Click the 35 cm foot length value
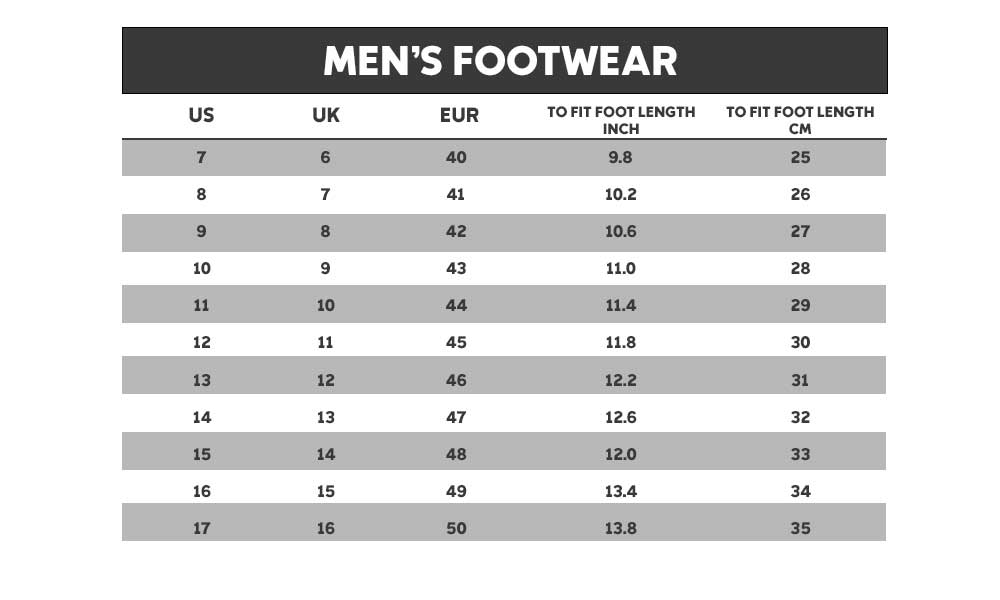1000x600 pixels. click(x=800, y=528)
